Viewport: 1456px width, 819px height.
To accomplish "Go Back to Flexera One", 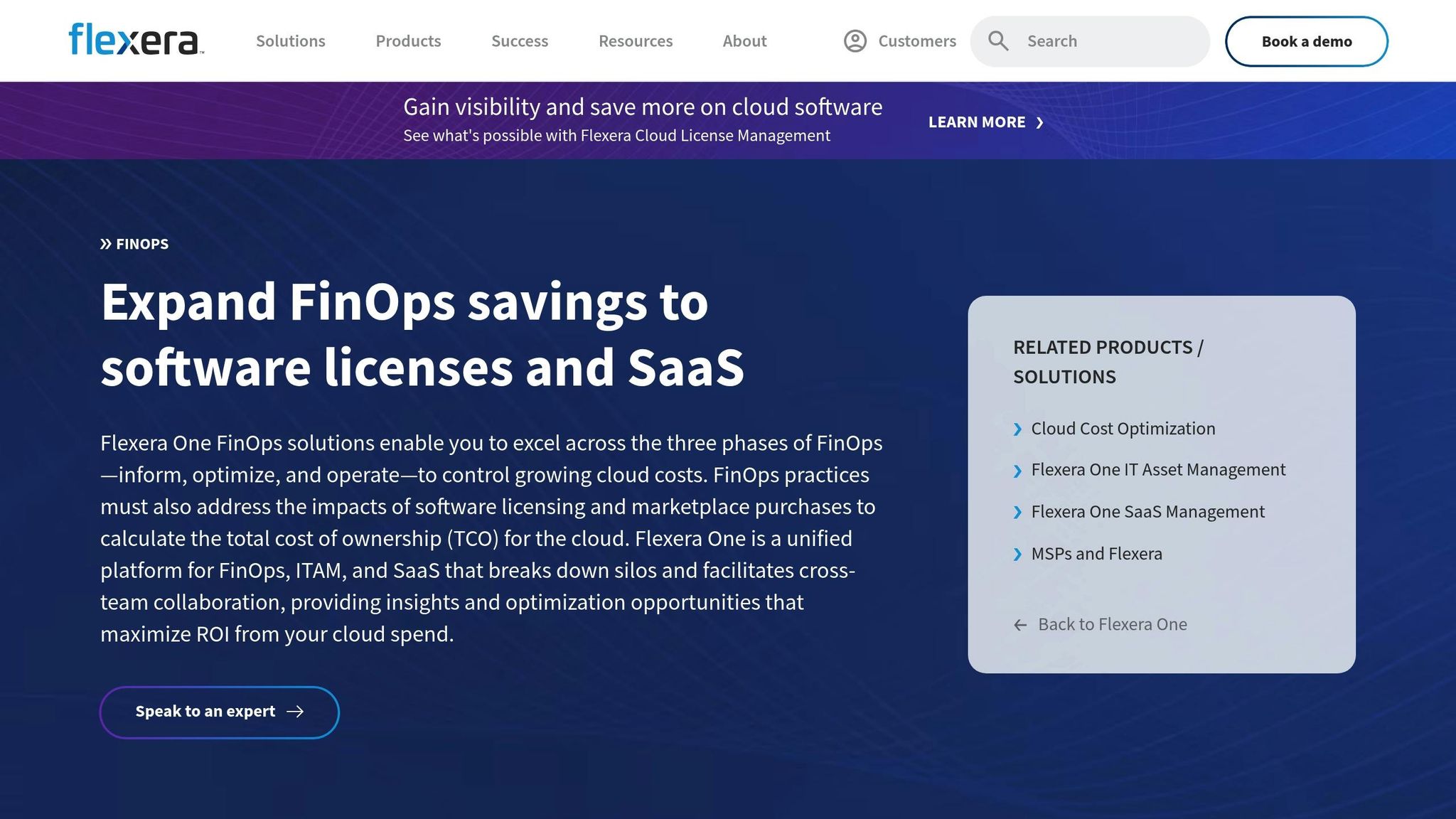I will [1113, 624].
